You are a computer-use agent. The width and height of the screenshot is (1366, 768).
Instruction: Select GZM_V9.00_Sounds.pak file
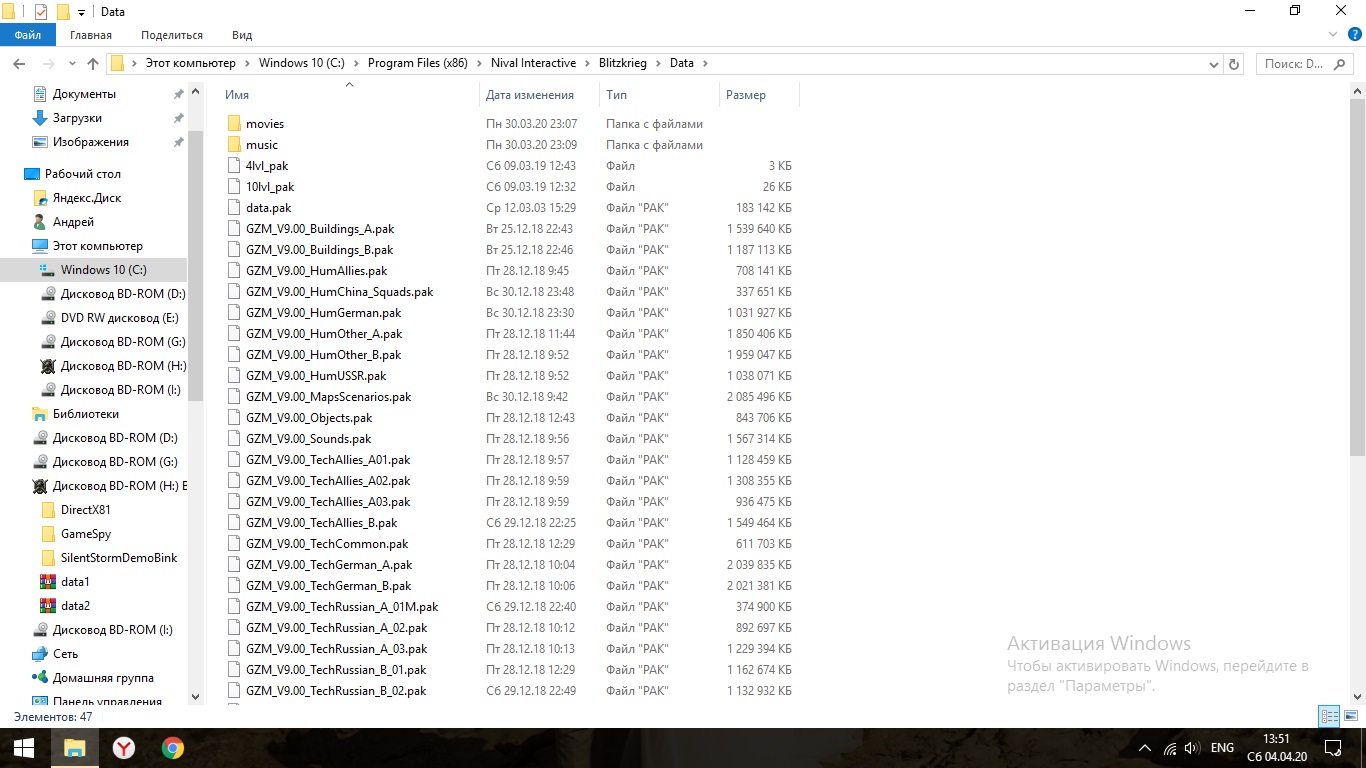309,439
